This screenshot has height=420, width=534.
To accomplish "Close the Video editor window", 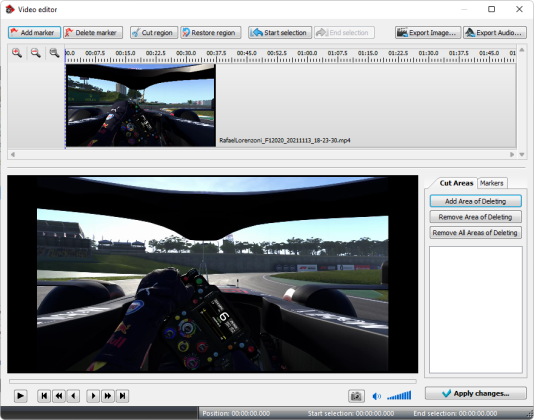I will point(519,9).
